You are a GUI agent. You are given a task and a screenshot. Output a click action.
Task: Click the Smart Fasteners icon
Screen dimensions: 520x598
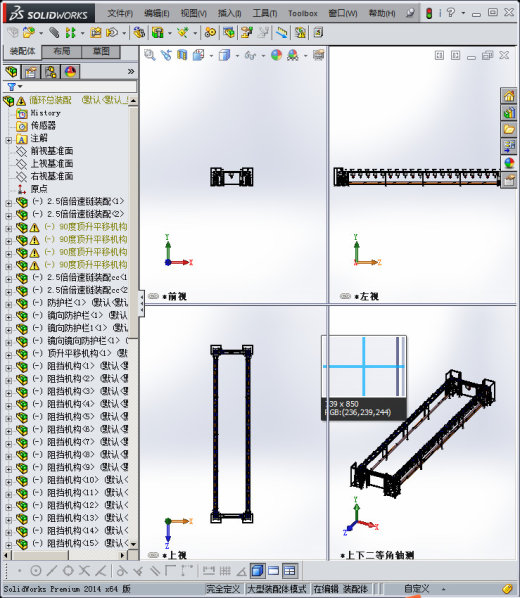(95, 32)
